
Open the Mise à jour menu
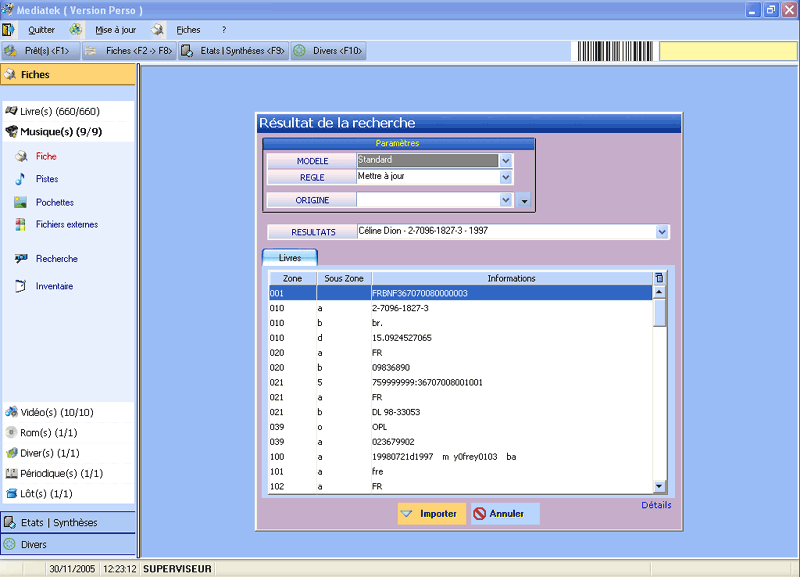[x=116, y=30]
